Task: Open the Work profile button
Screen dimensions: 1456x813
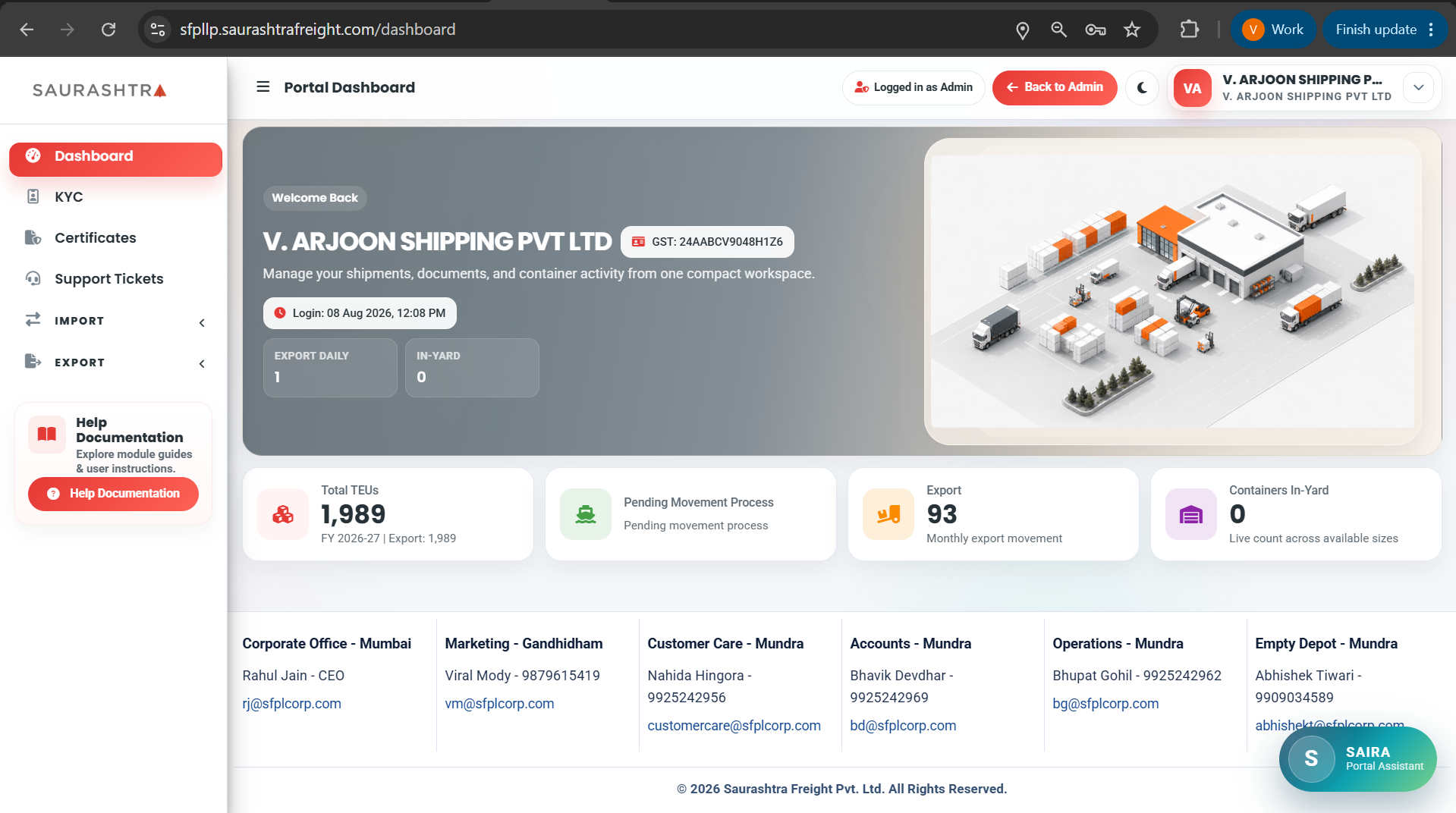Action: tap(1273, 30)
